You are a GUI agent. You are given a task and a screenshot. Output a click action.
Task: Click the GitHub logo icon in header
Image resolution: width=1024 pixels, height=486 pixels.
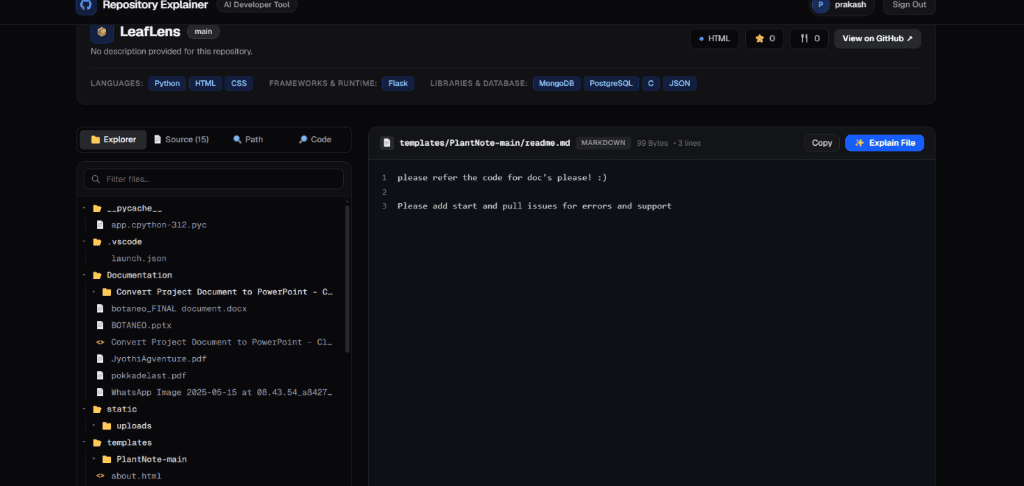[x=86, y=5]
